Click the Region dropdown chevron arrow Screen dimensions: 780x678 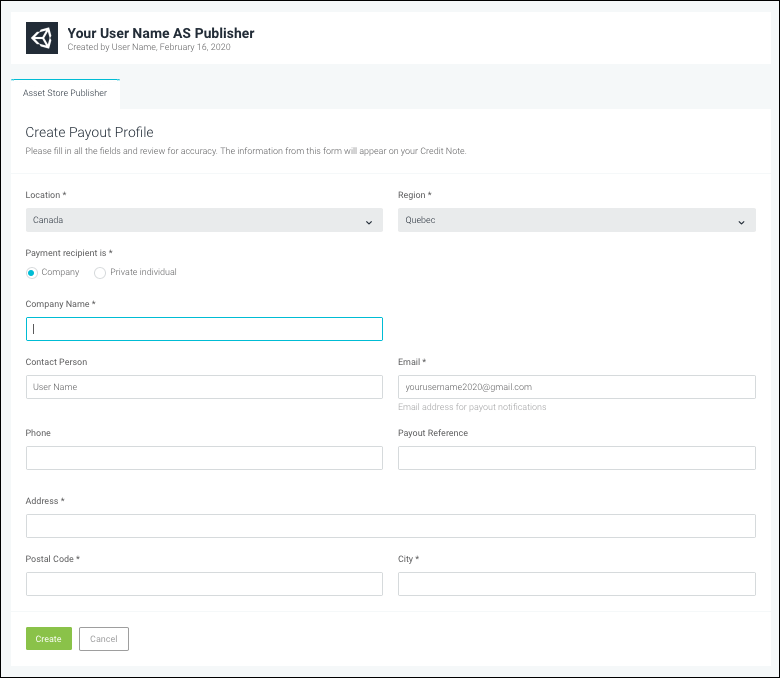pos(742,221)
